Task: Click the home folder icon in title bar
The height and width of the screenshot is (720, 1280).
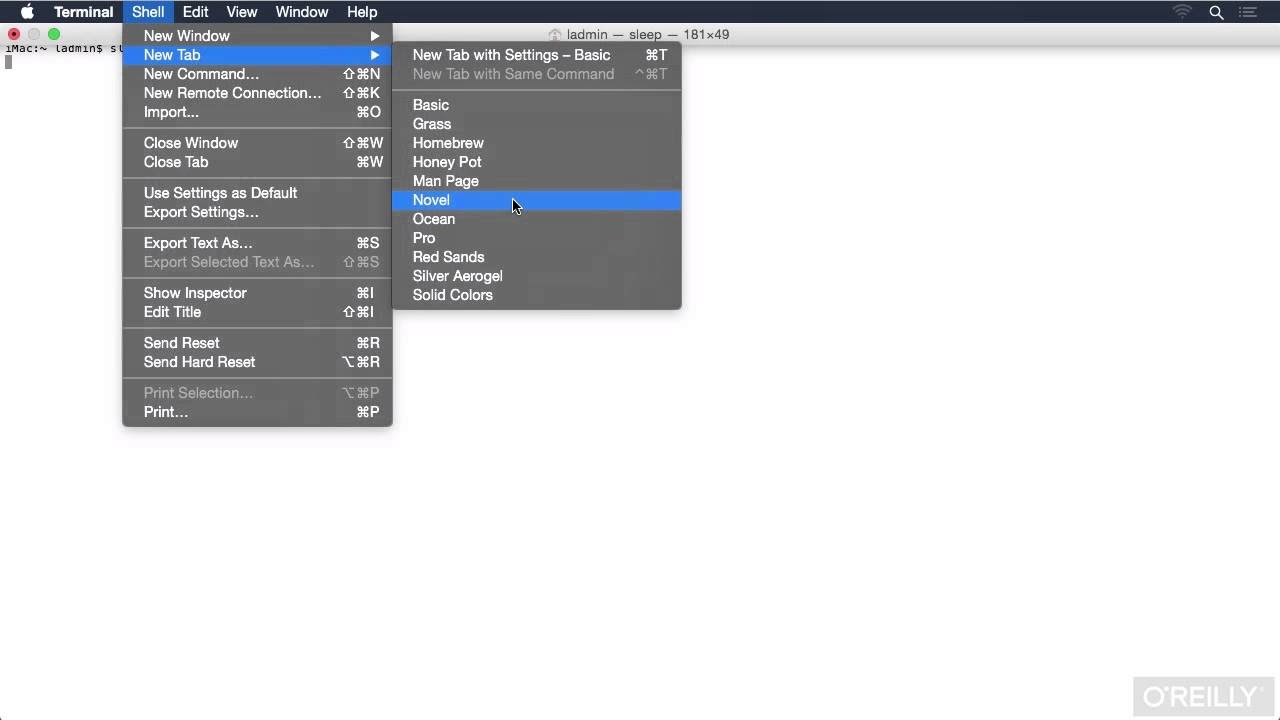Action: tap(554, 35)
